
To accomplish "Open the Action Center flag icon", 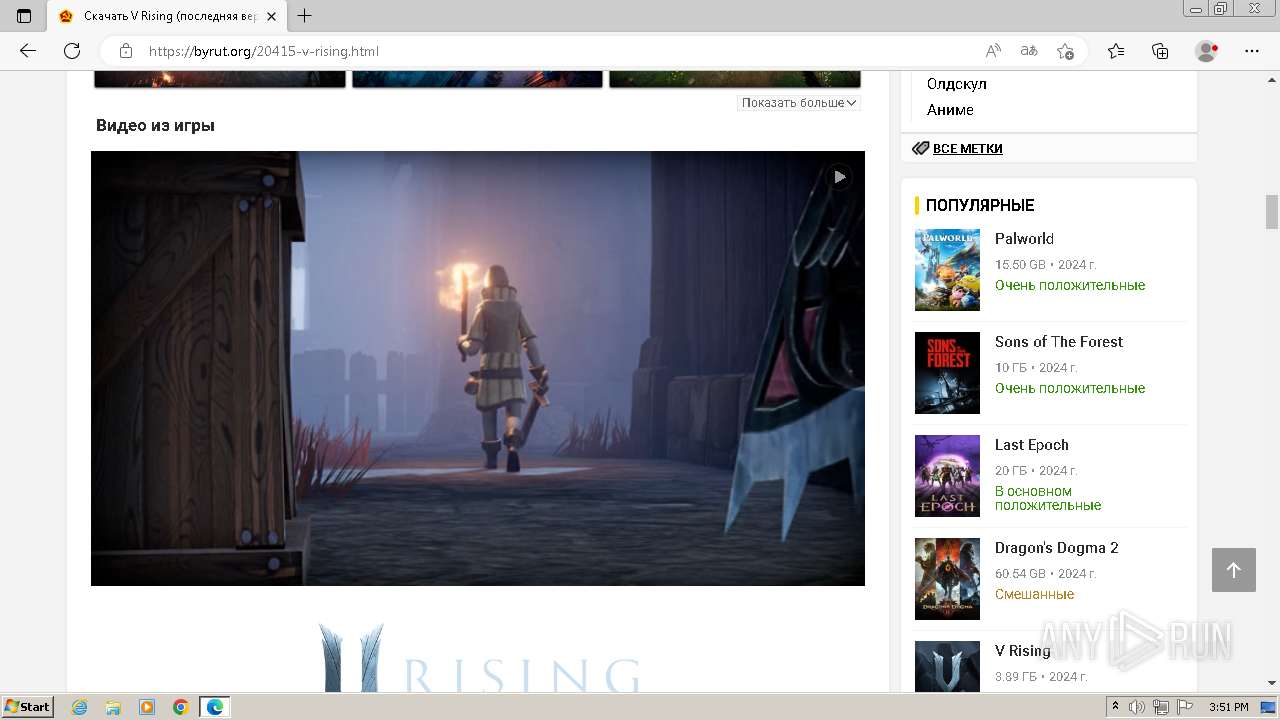I will coord(1185,707).
